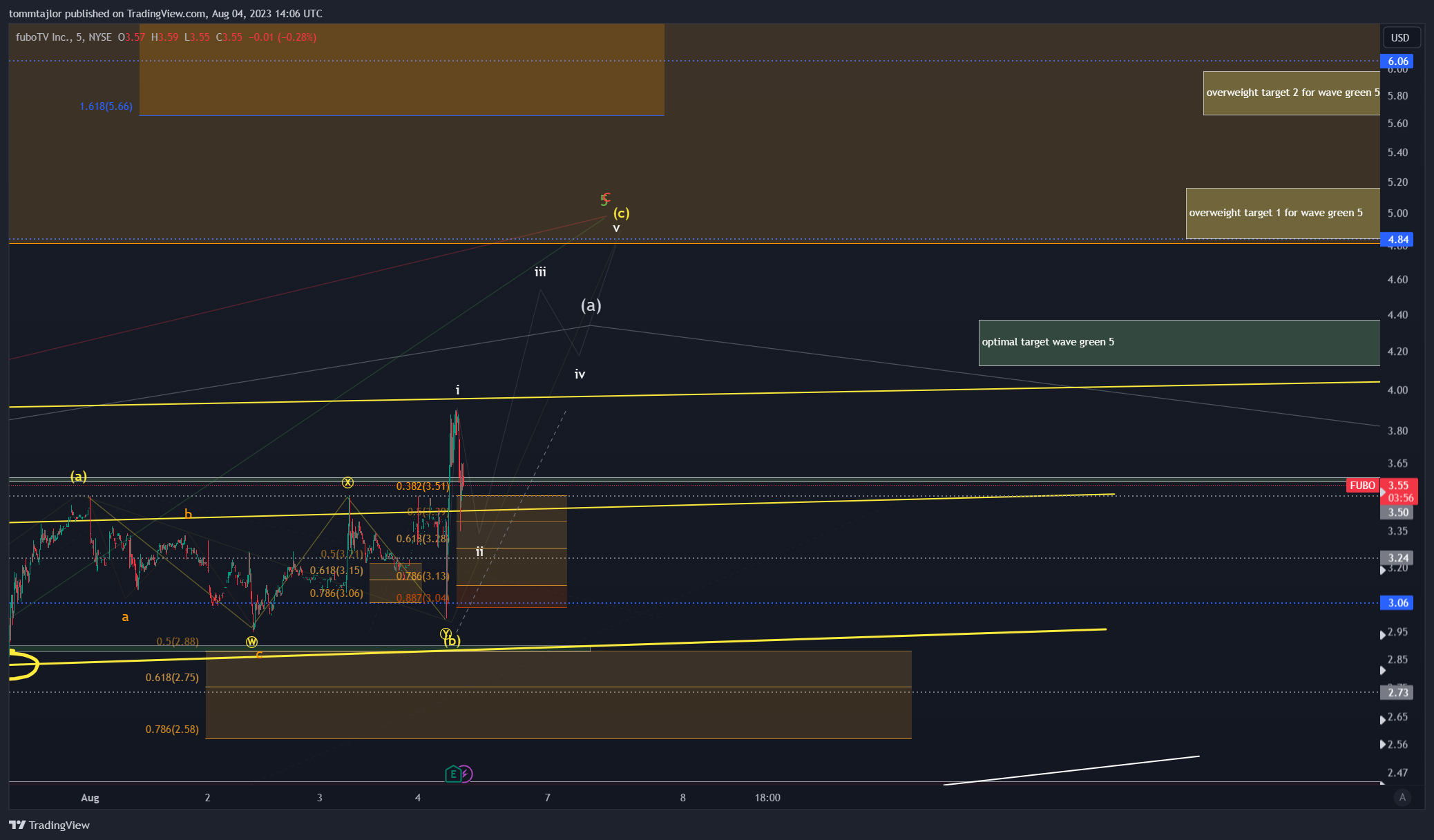Click 'optimal target wave green 5' box
This screenshot has height=840, width=1434.
click(1179, 343)
